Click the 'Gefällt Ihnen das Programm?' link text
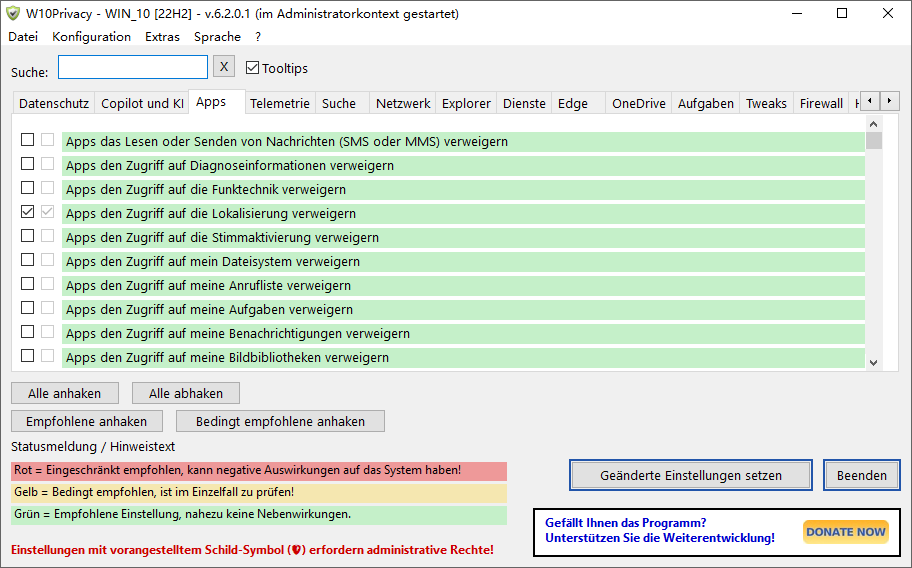912x568 pixels. tap(625, 523)
